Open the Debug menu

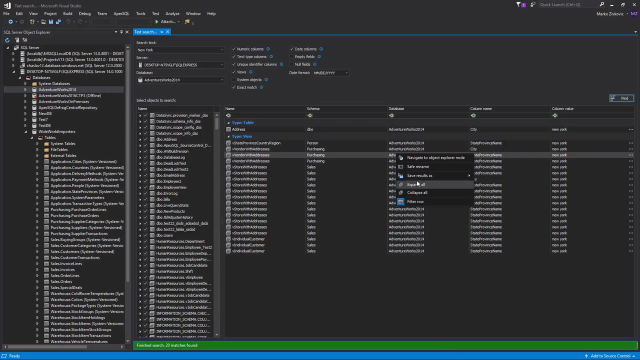84,13
